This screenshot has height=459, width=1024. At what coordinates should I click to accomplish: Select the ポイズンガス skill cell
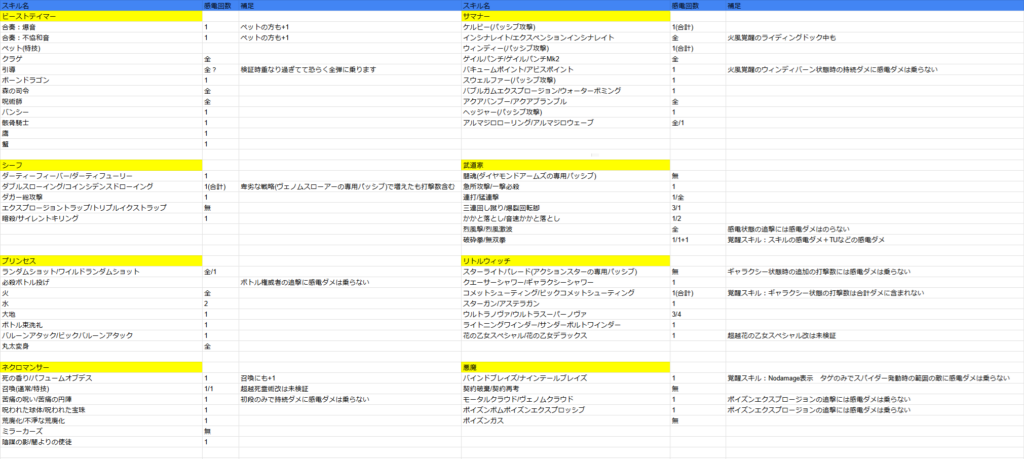(x=485, y=420)
